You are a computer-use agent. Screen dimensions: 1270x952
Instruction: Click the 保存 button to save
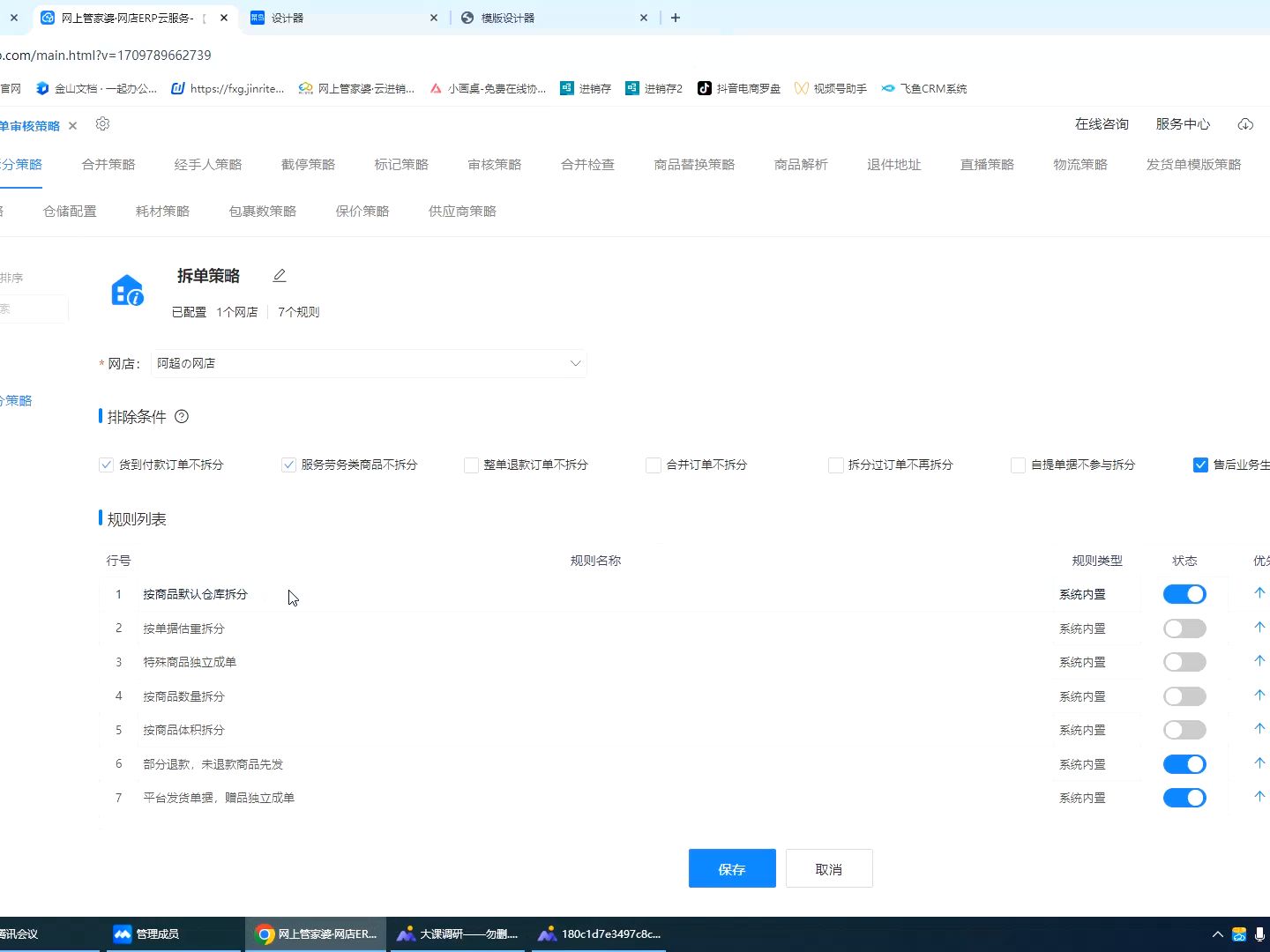click(732, 868)
